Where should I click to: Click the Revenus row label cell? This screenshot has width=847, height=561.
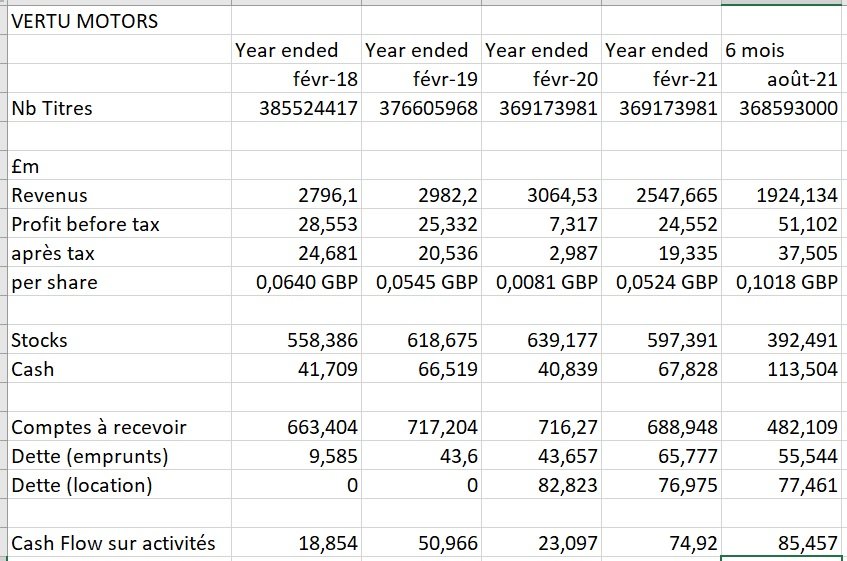point(50,195)
